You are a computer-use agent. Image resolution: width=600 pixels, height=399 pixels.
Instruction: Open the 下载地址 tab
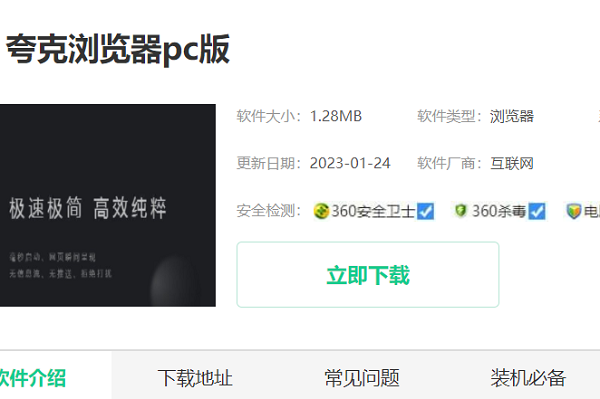point(195,378)
